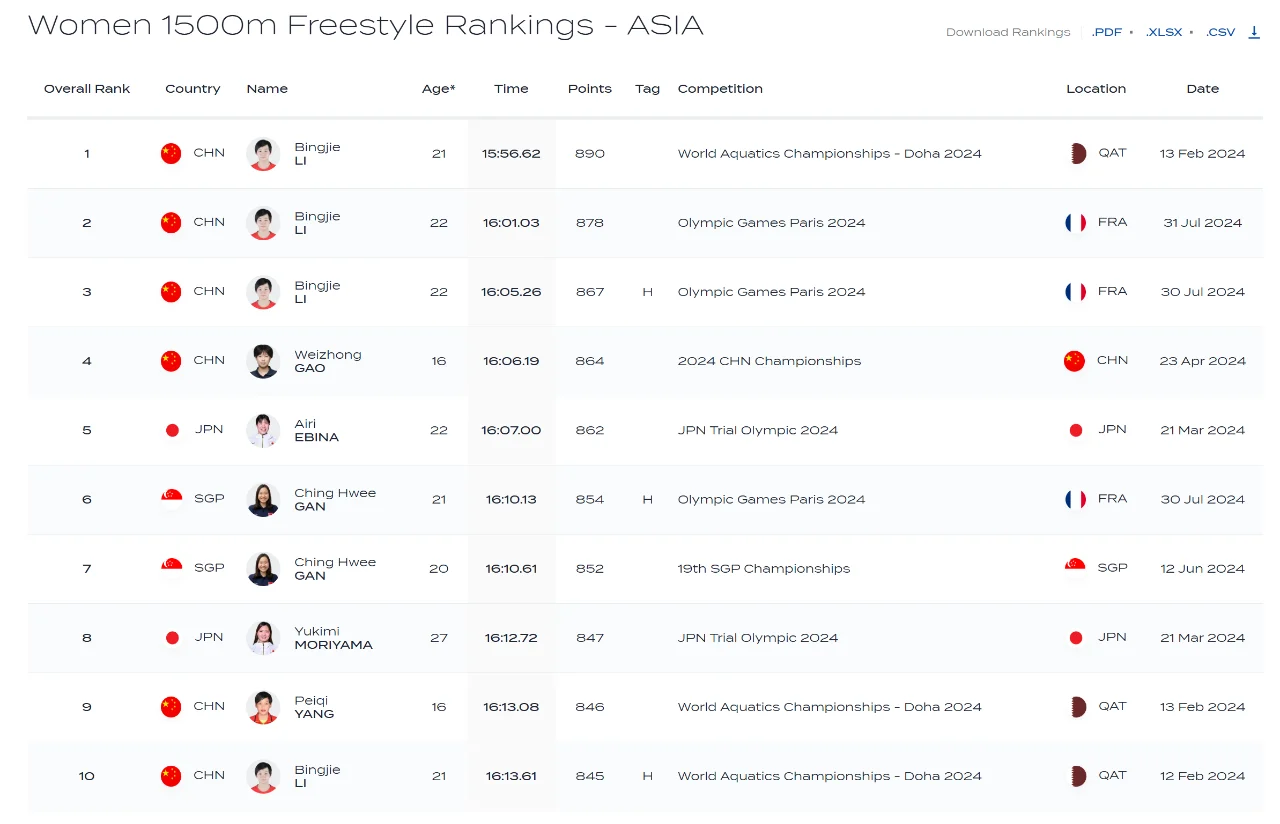Screen dimensions: 1280x824
Task: Open Yukimi Moriyama's profile name
Action: pos(333,638)
